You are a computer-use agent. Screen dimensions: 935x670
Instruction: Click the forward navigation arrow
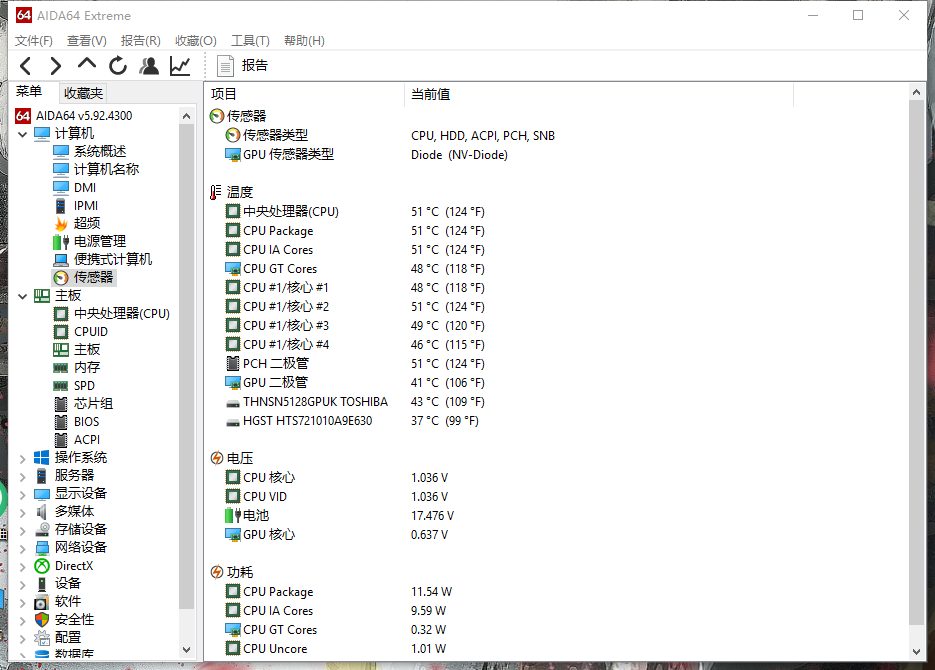click(56, 66)
